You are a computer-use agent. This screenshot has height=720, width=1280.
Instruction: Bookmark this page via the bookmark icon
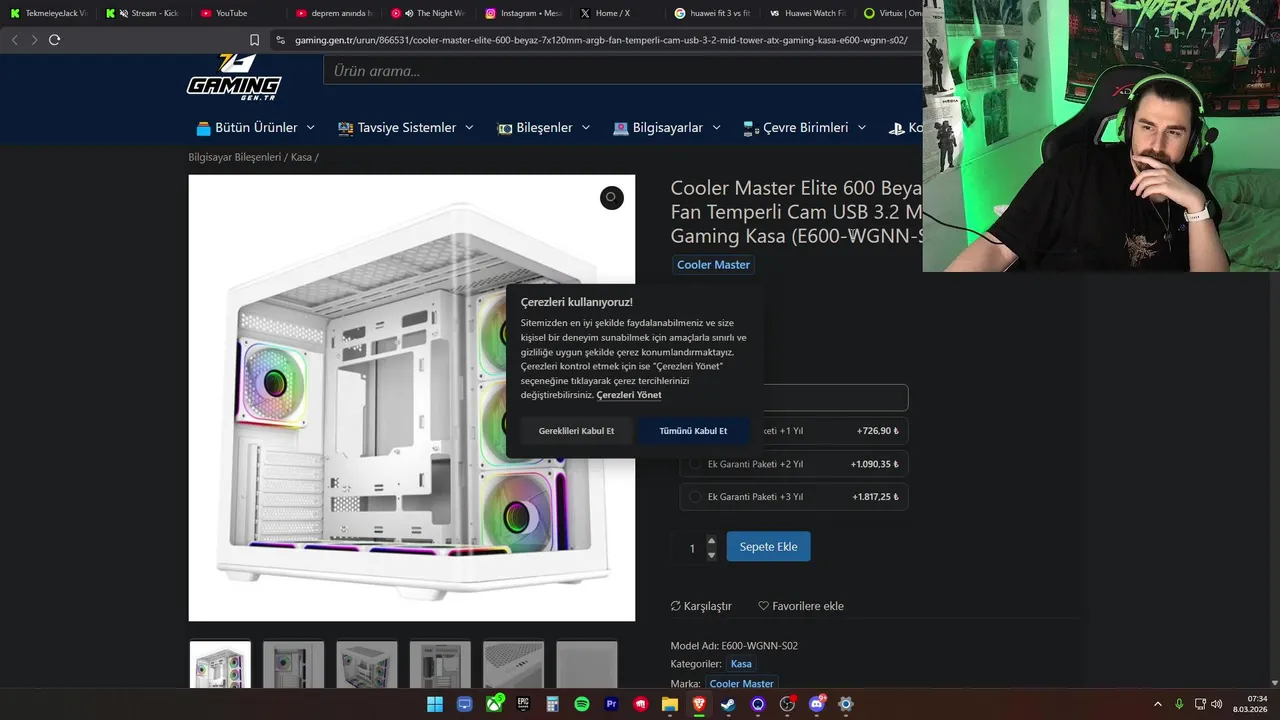[x=254, y=40]
